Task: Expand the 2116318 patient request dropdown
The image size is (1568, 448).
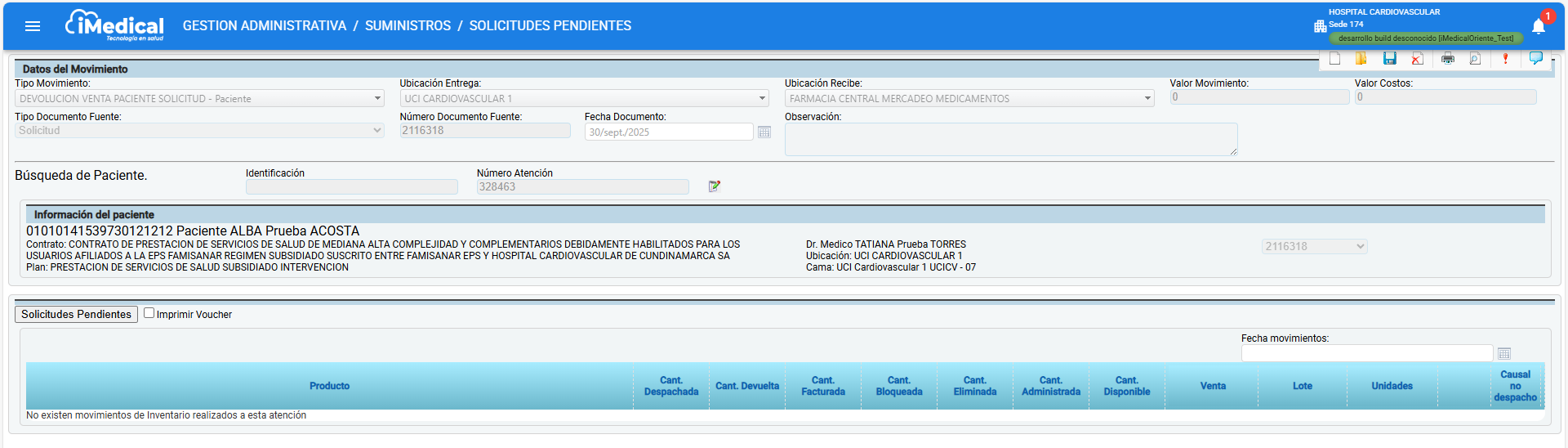Action: 1314,246
